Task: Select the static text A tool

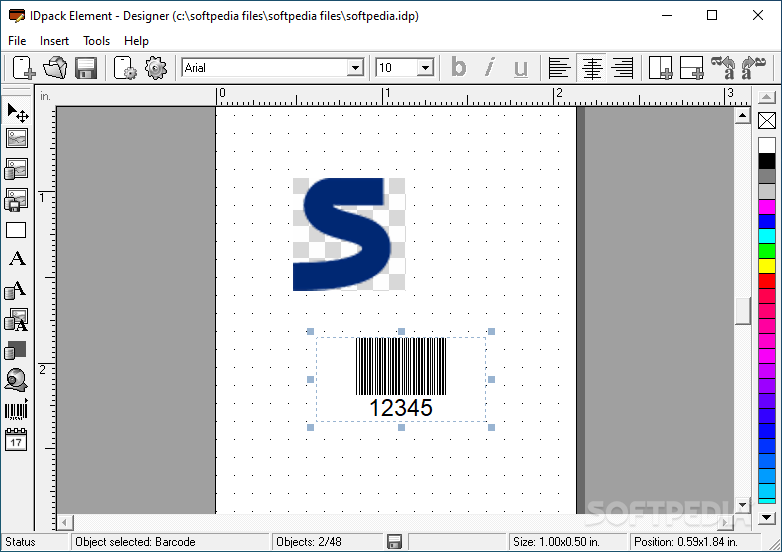Action: click(17, 259)
